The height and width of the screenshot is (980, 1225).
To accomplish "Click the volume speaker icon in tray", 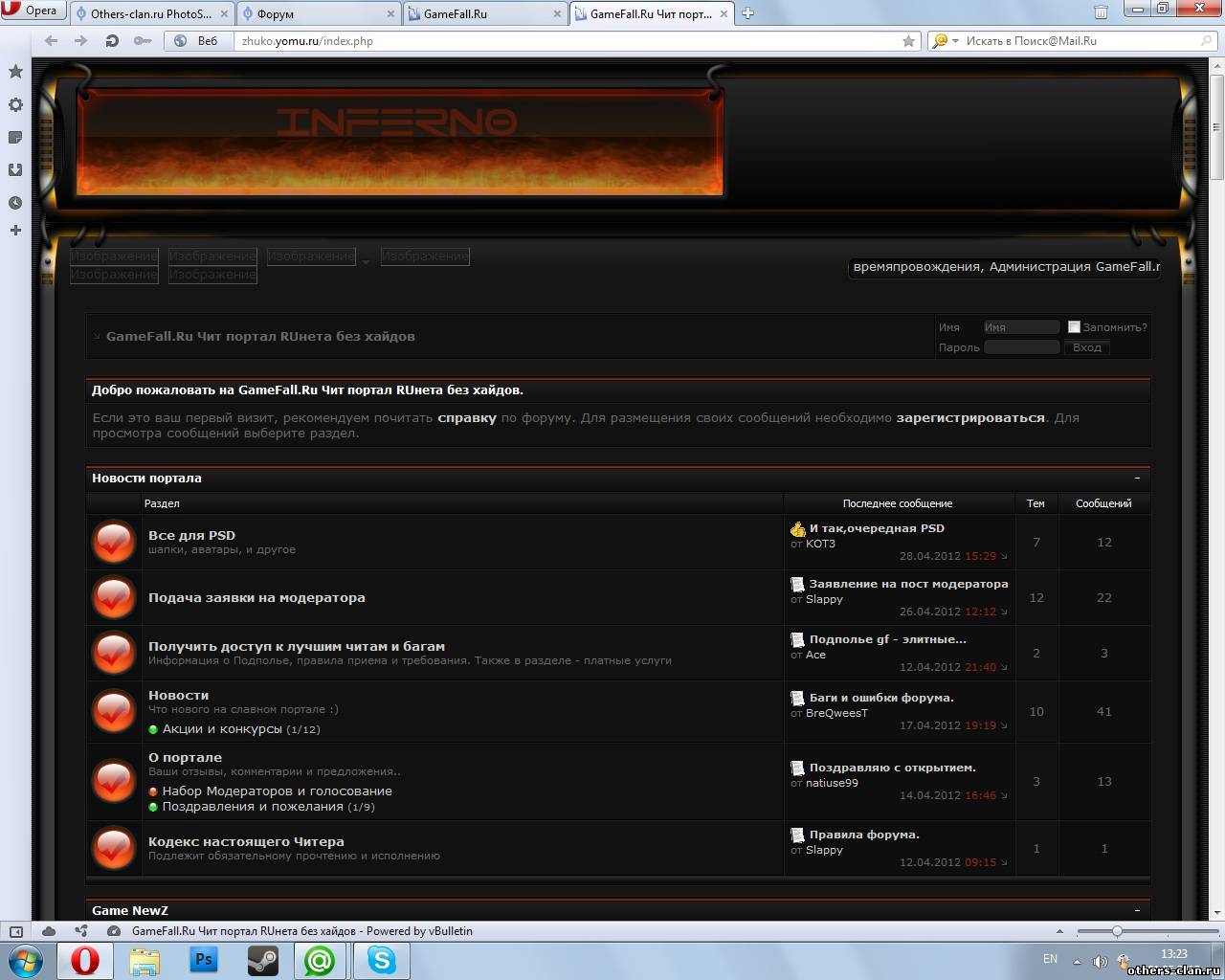I will (x=1100, y=961).
